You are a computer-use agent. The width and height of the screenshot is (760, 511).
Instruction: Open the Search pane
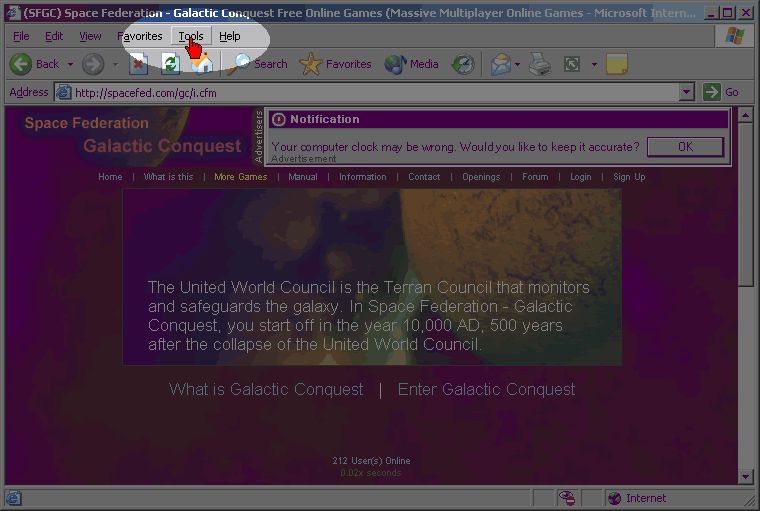pos(257,64)
